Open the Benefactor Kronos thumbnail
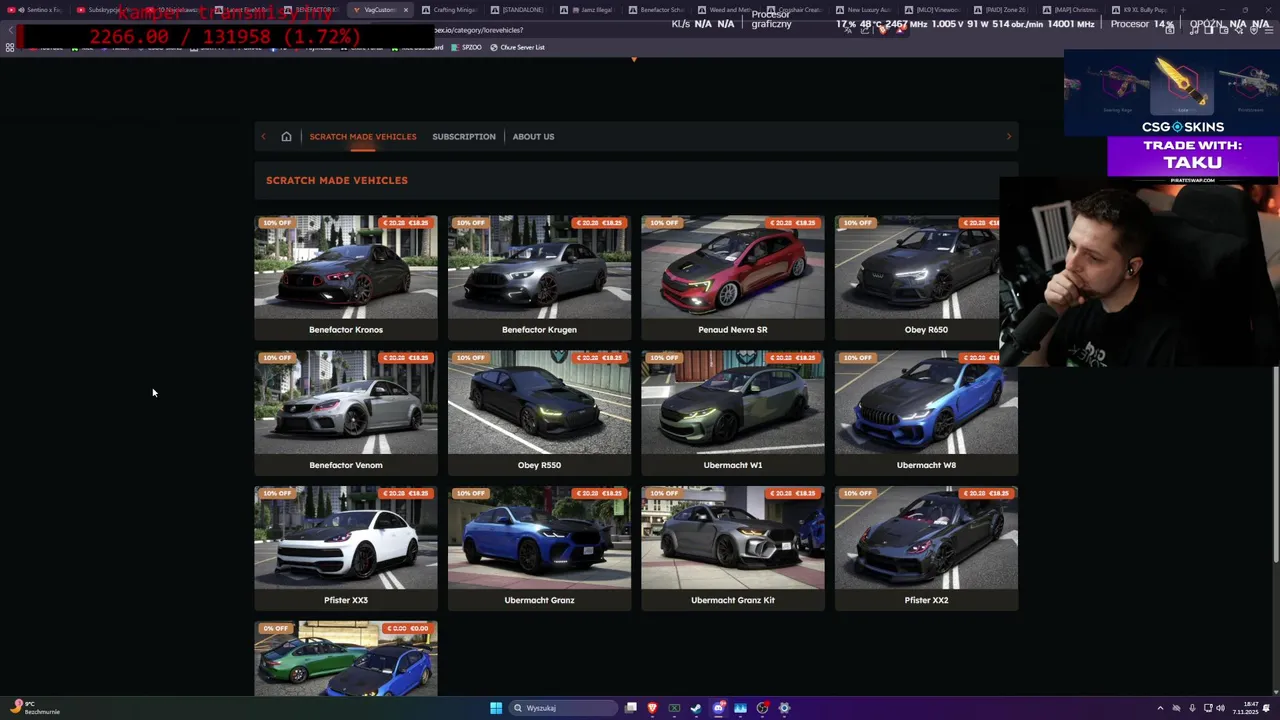 coord(345,267)
